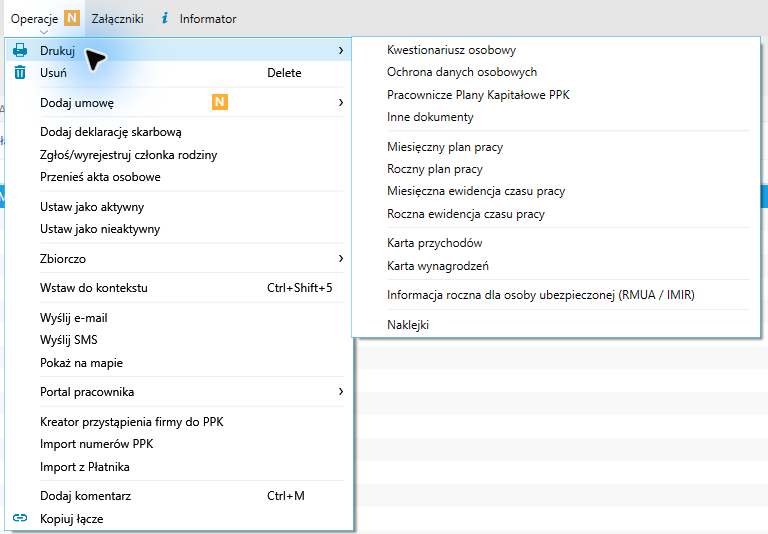Expand the Portal pracownika submenu arrow
Viewport: 768px width, 534px height.
341,391
